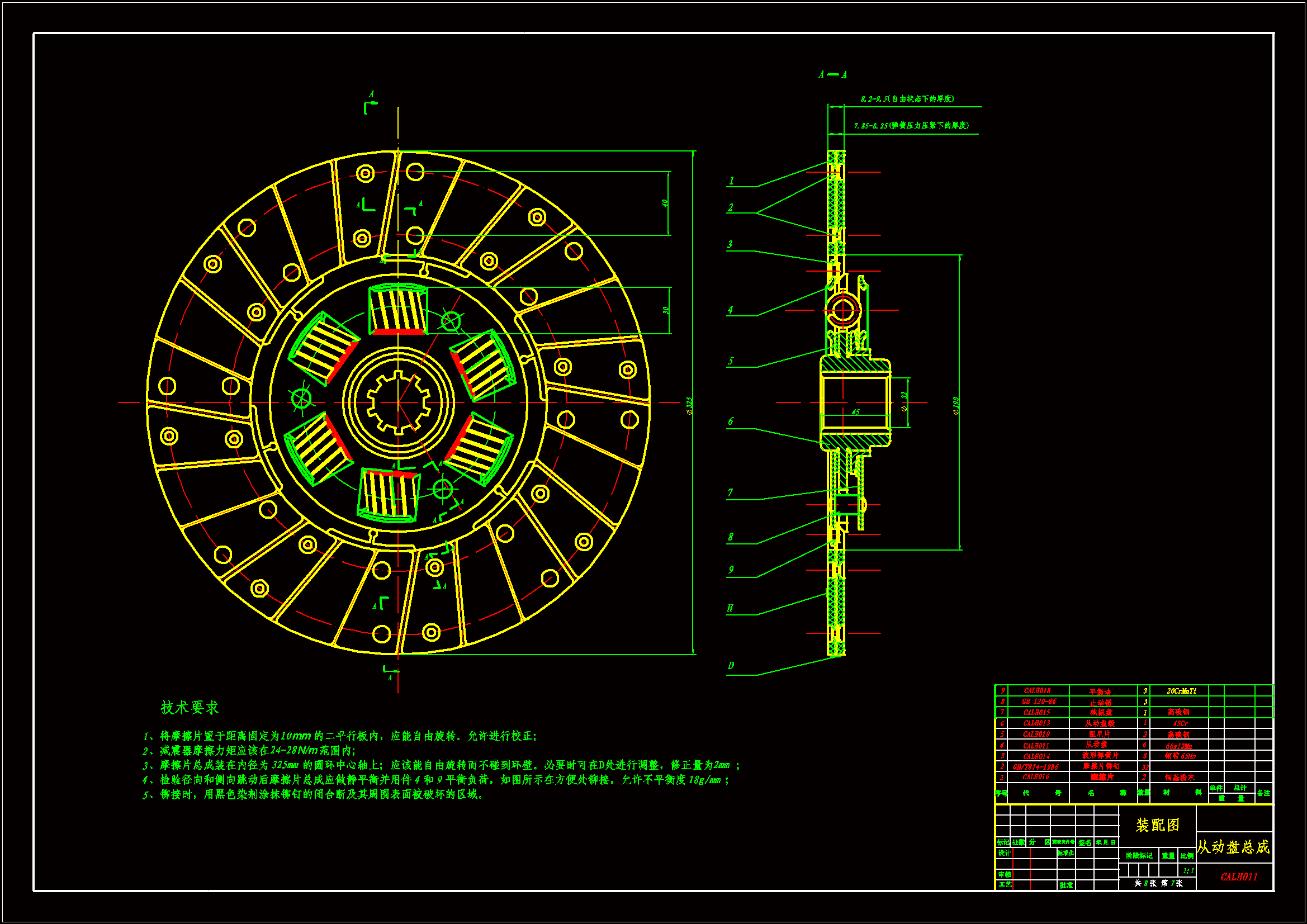1307x924 pixels.
Task: Select the 1:1 scale value cell
Action: click(1188, 870)
